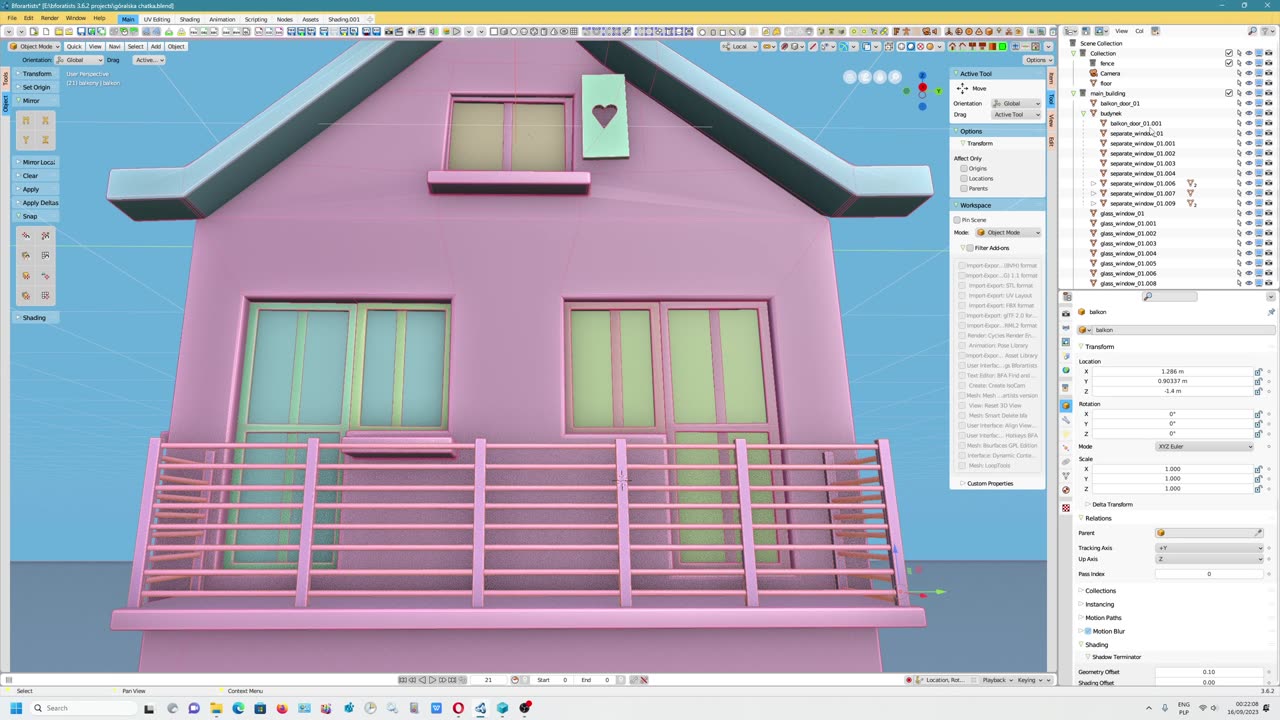Click the outliner display mode icon
1280x720 pixels.
1071,31
